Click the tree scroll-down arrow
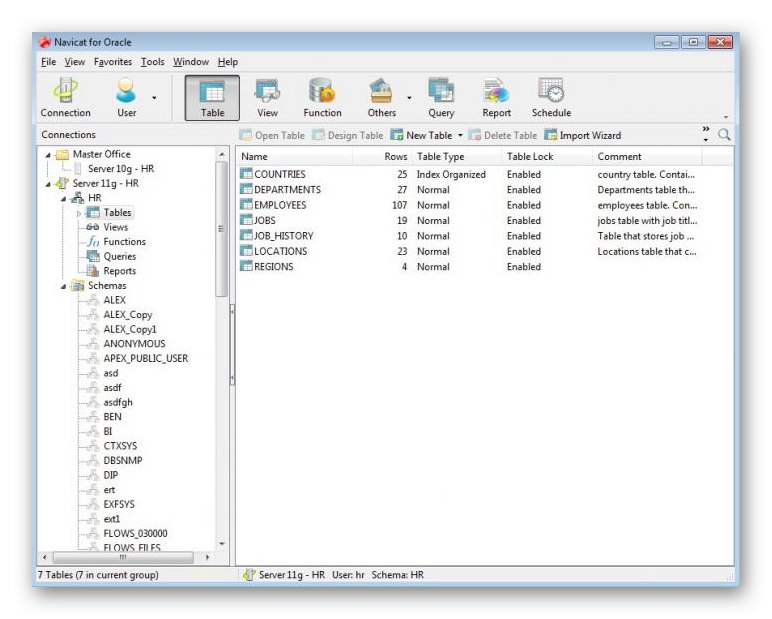The image size is (772, 619). pyautogui.click(x=222, y=544)
